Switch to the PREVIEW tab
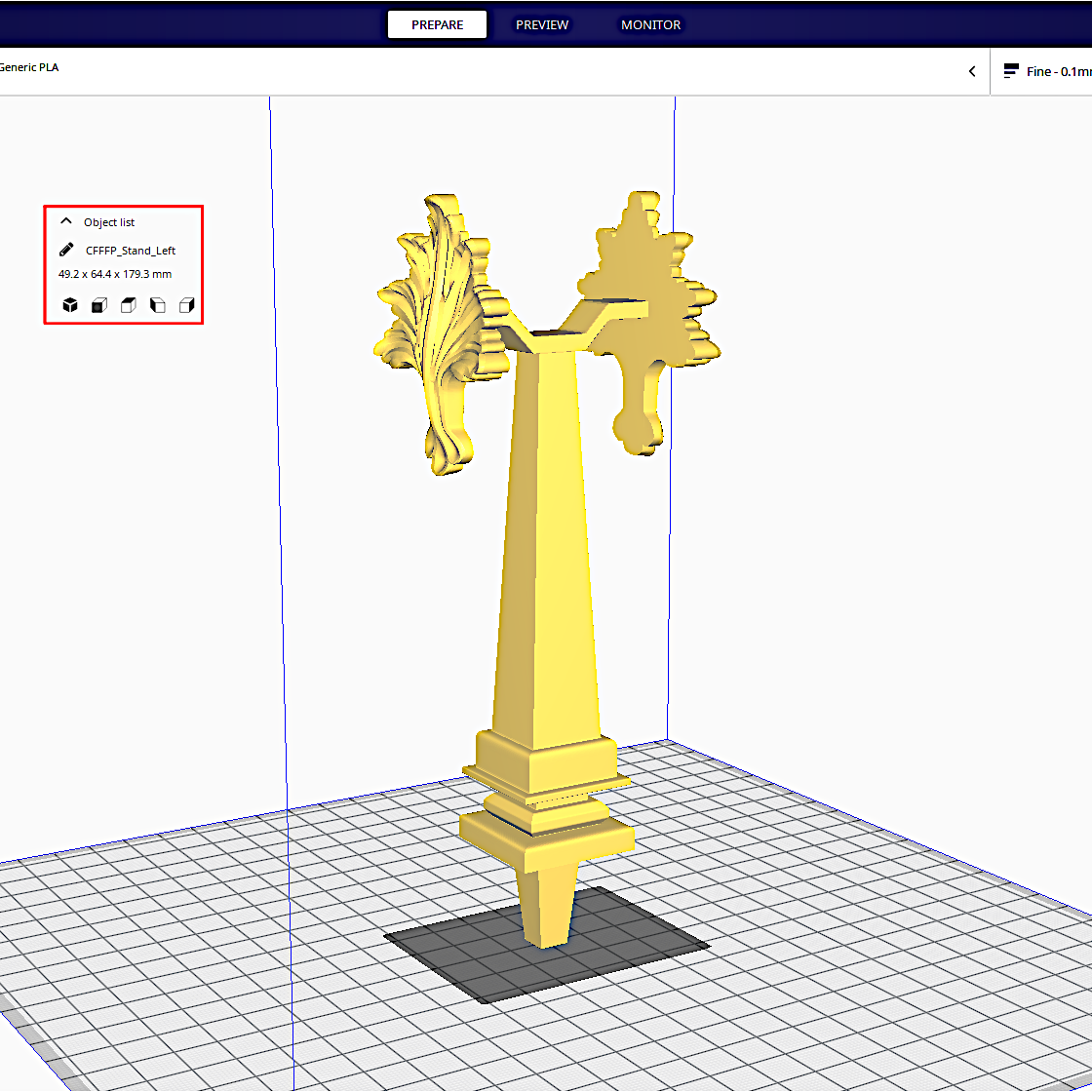 (x=542, y=24)
